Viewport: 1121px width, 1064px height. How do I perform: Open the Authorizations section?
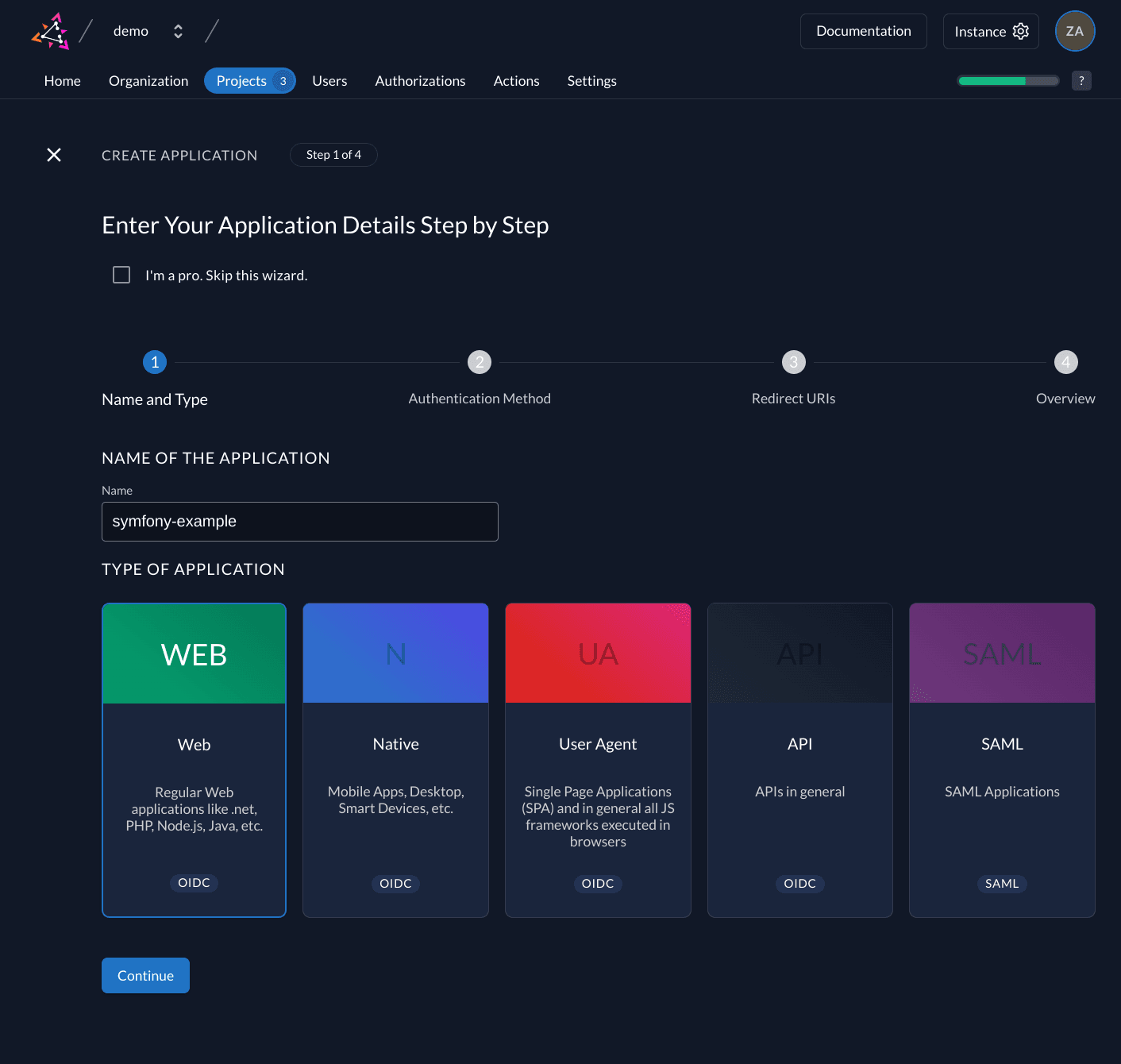point(420,80)
